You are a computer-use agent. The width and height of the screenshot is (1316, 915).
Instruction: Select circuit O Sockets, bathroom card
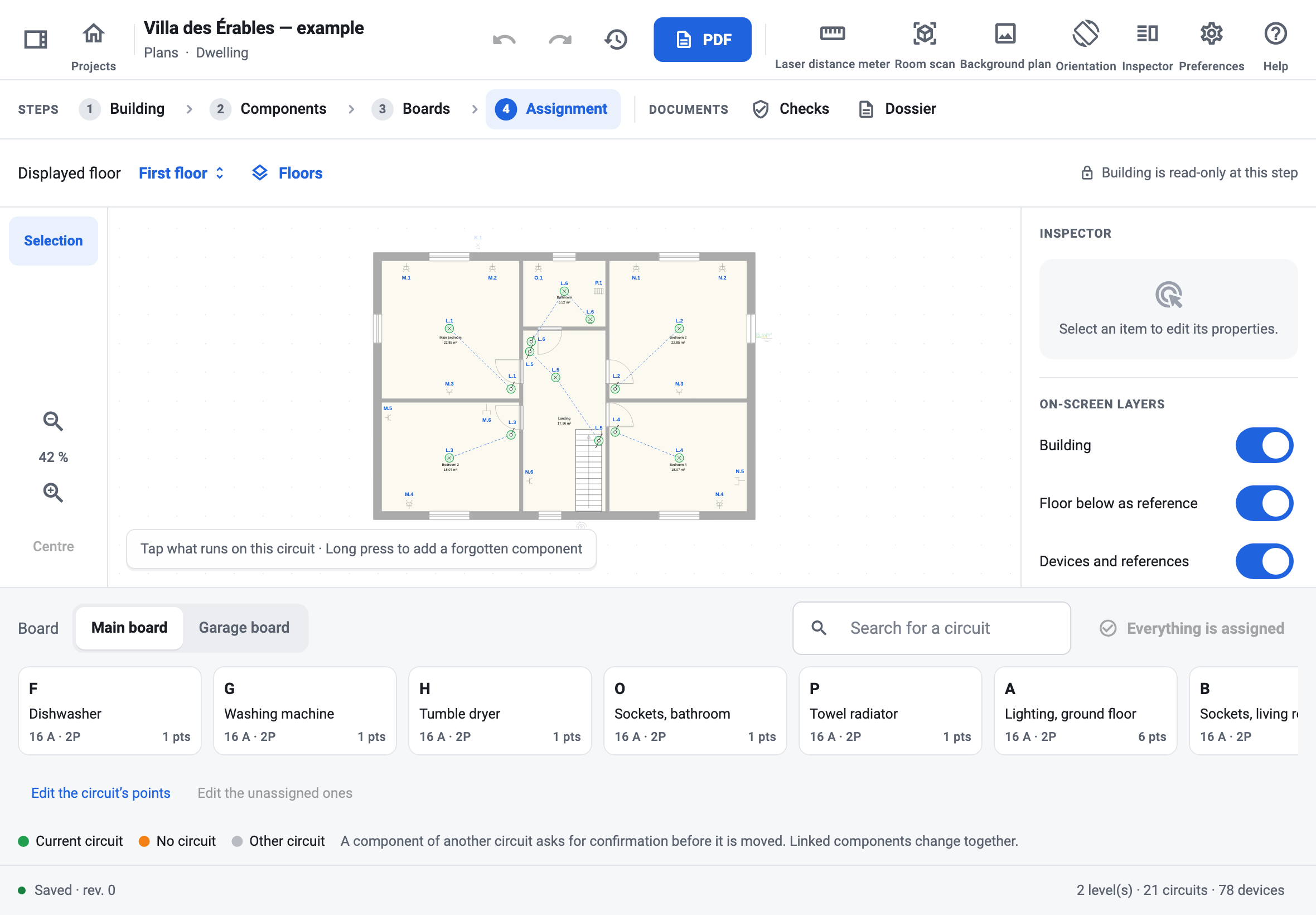tap(695, 711)
